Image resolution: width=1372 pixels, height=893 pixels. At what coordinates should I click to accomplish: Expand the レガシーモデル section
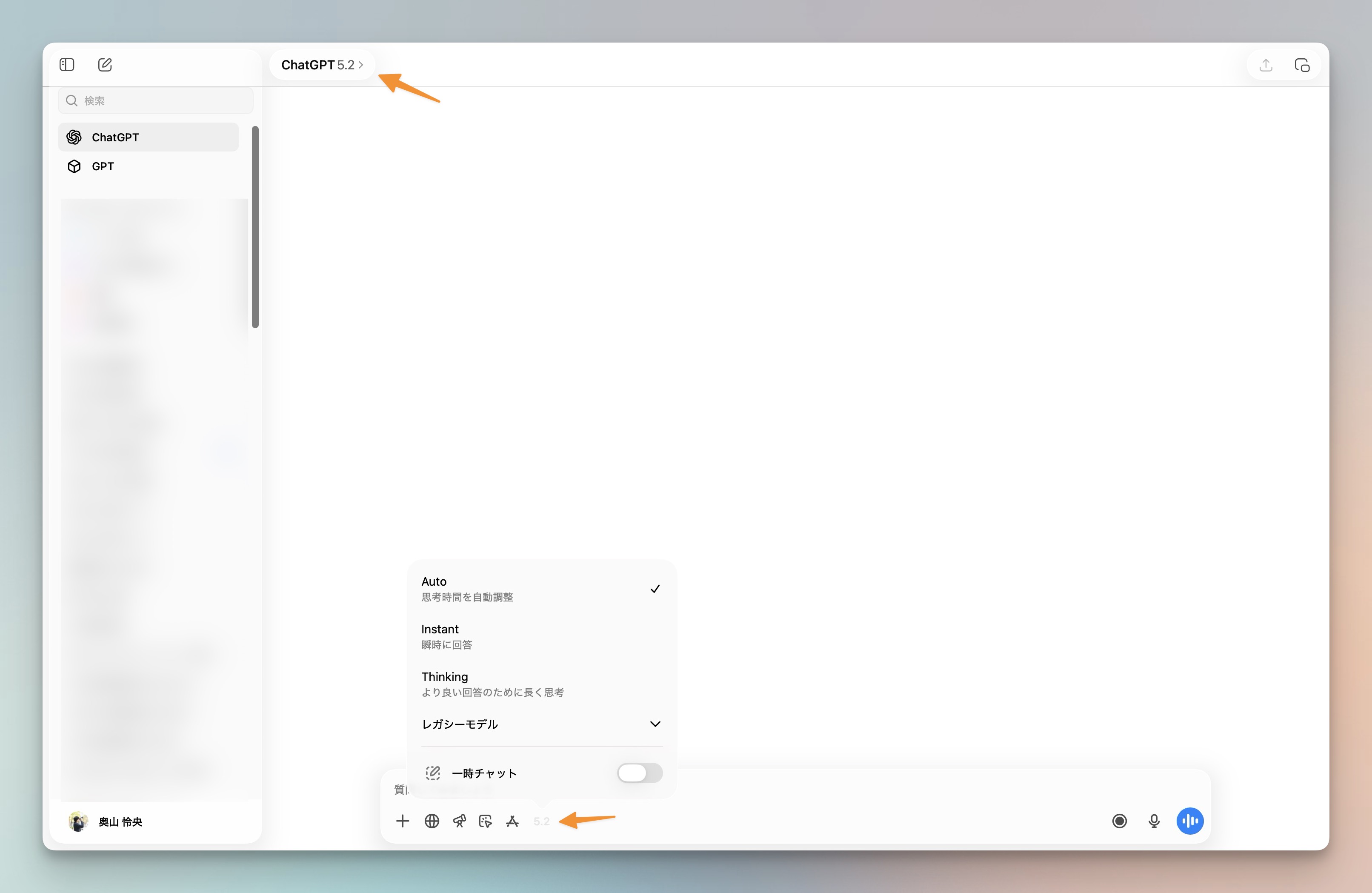tap(541, 725)
